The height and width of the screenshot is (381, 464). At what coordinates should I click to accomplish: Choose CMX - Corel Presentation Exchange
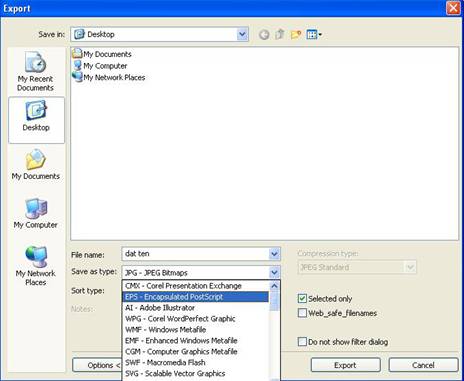(196, 286)
